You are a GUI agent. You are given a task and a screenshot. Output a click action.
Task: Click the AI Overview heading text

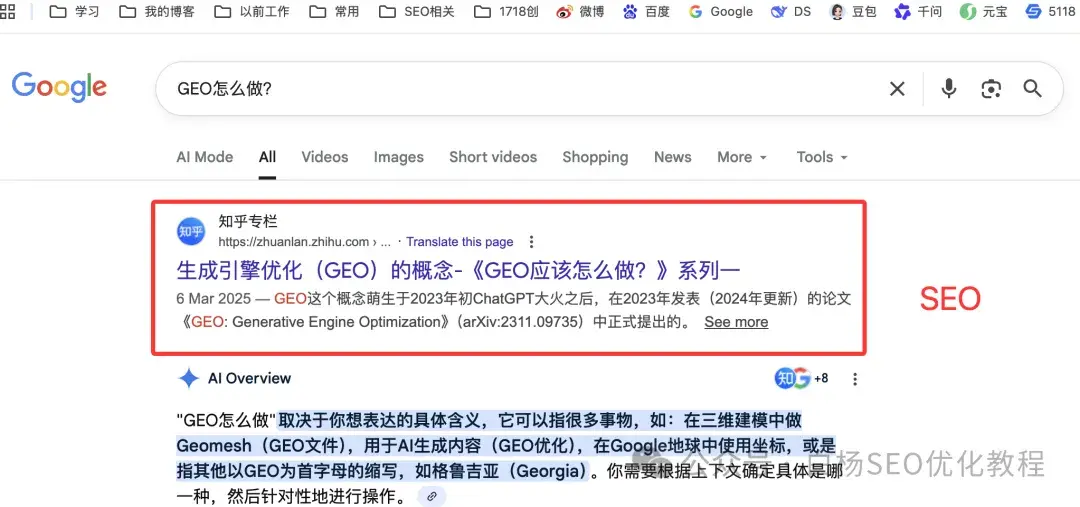click(249, 378)
